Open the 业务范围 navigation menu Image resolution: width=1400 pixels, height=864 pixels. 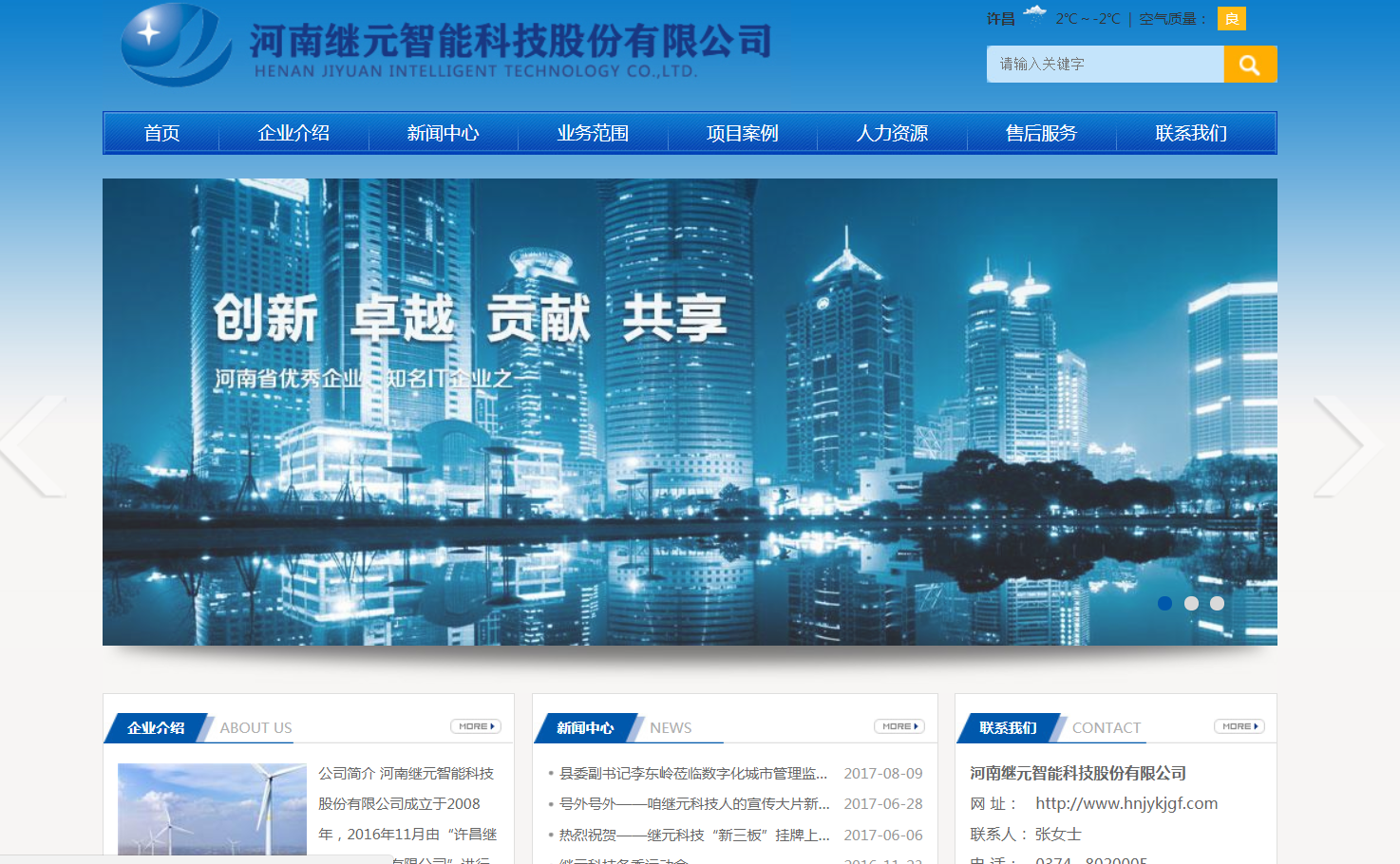pyautogui.click(x=592, y=133)
